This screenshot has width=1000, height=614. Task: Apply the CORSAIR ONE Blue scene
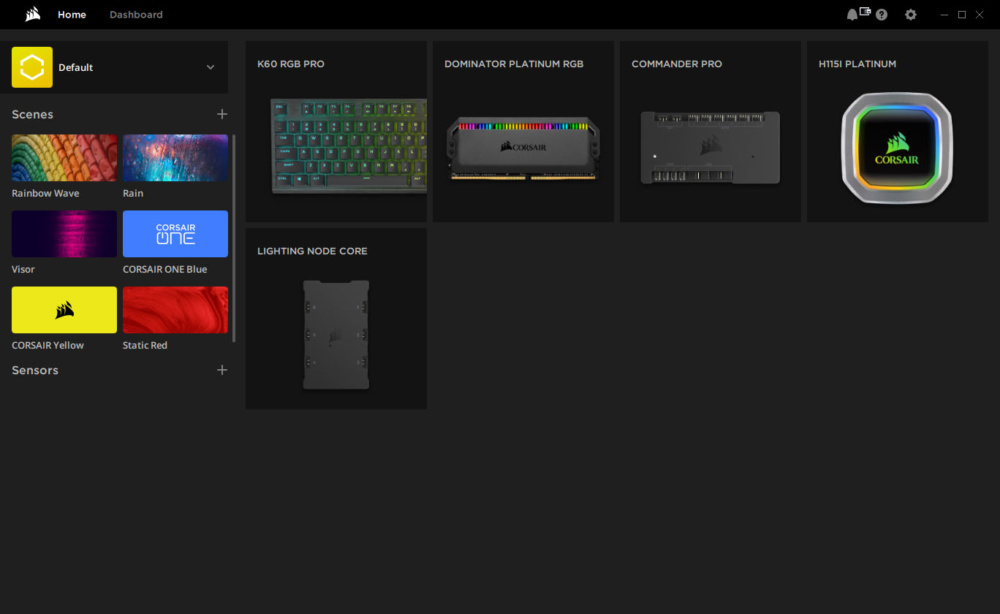coord(175,234)
